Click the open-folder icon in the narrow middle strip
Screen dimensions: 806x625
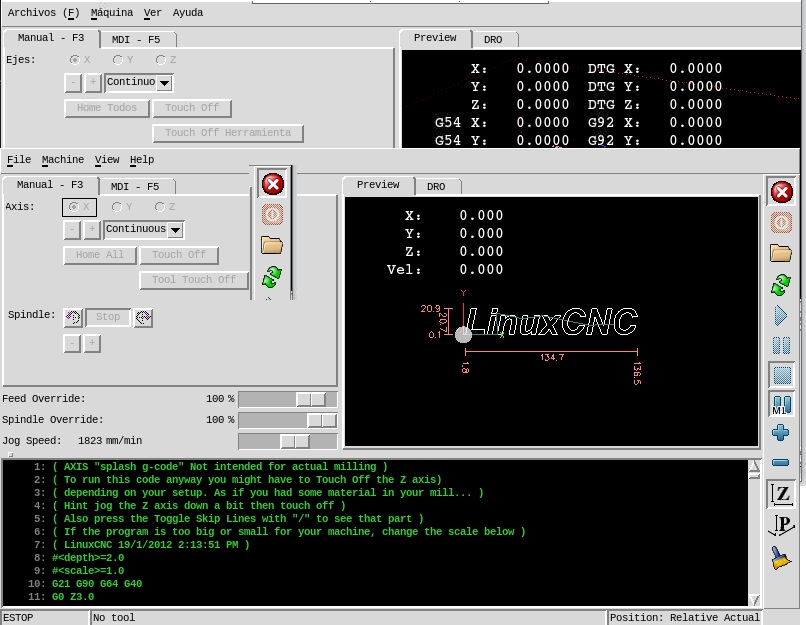(272, 245)
